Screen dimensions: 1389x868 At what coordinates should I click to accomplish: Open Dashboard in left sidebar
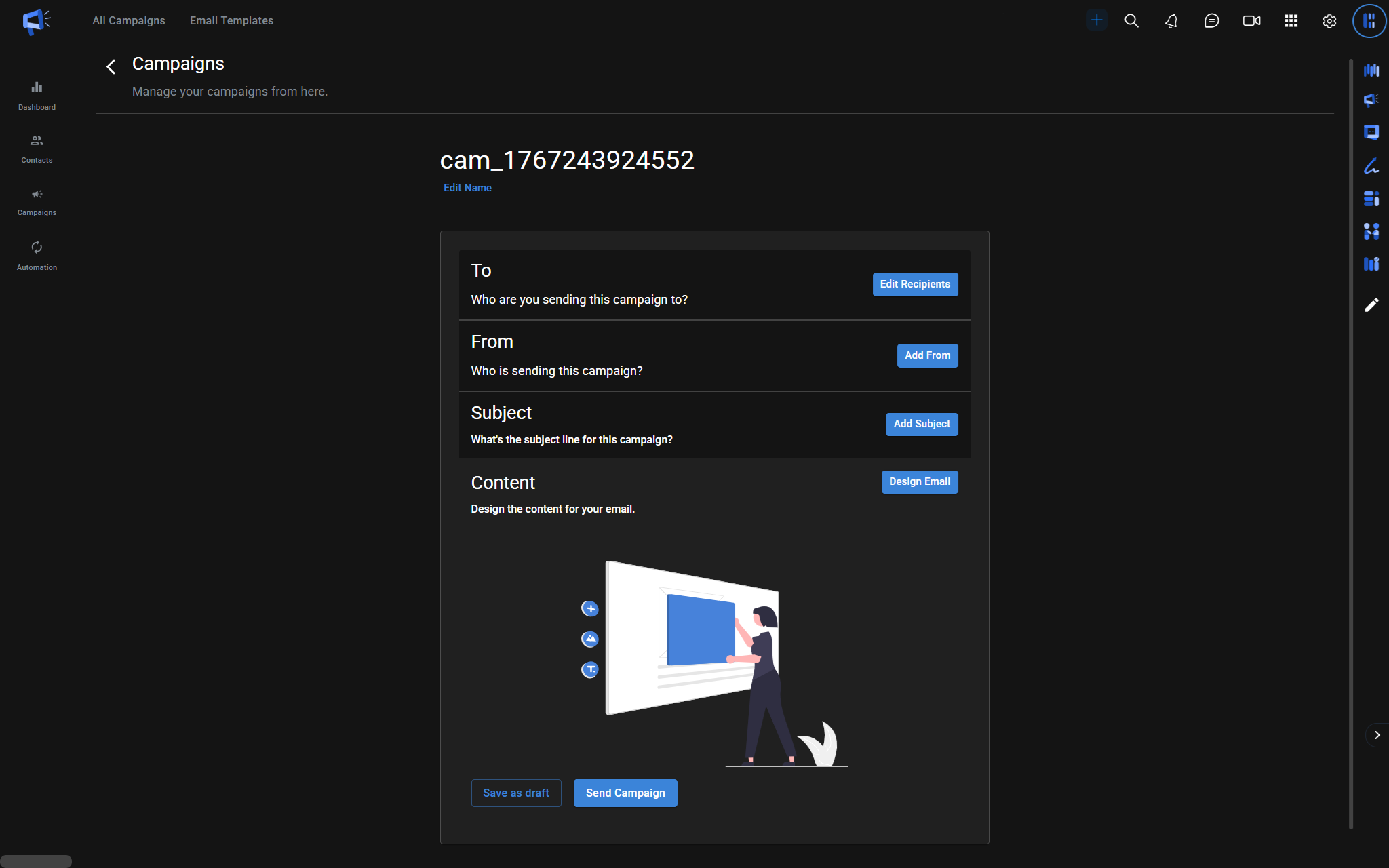coord(37,96)
